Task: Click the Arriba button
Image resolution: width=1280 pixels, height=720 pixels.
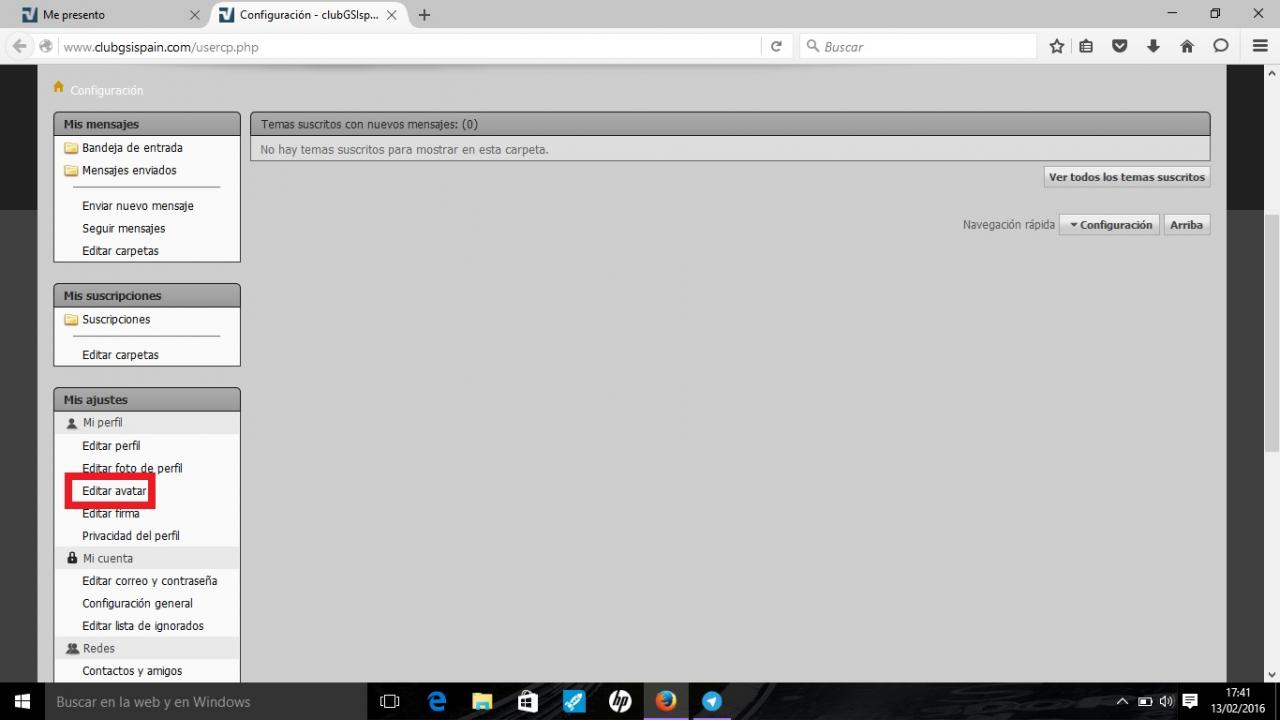Action: (x=1186, y=225)
